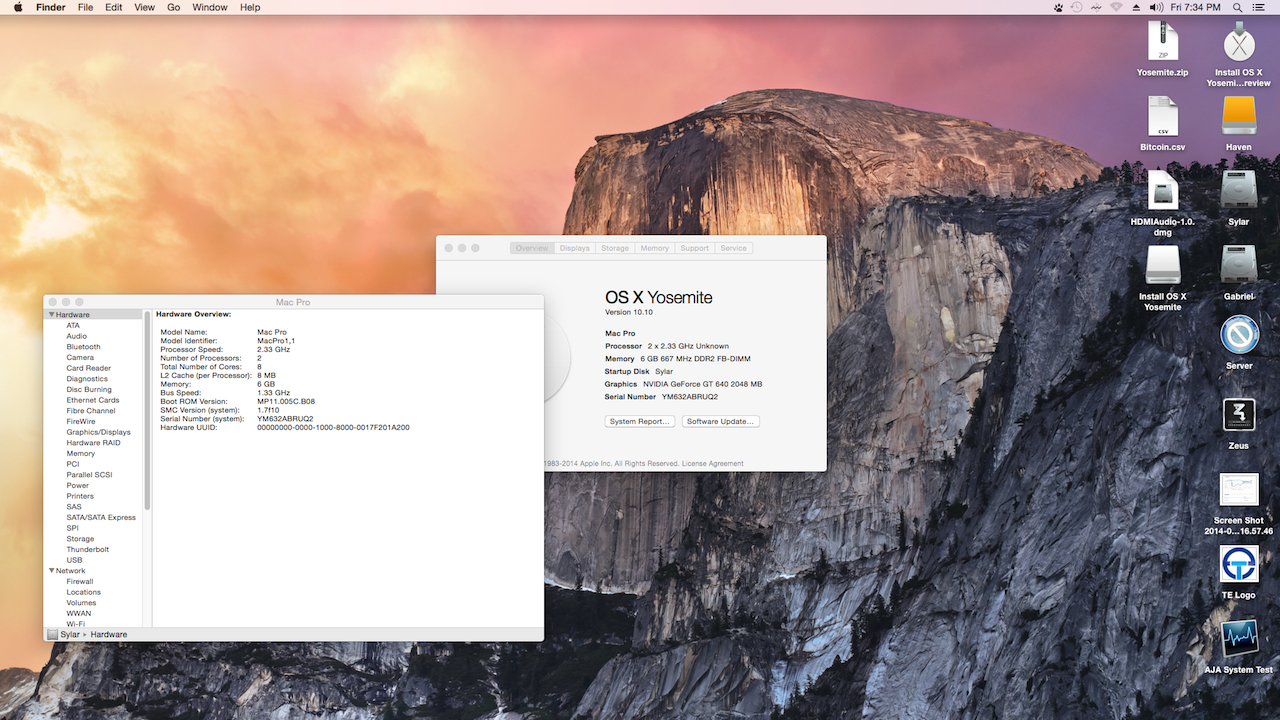
Task: Select the Sylar hard drive icon
Action: [1239, 190]
